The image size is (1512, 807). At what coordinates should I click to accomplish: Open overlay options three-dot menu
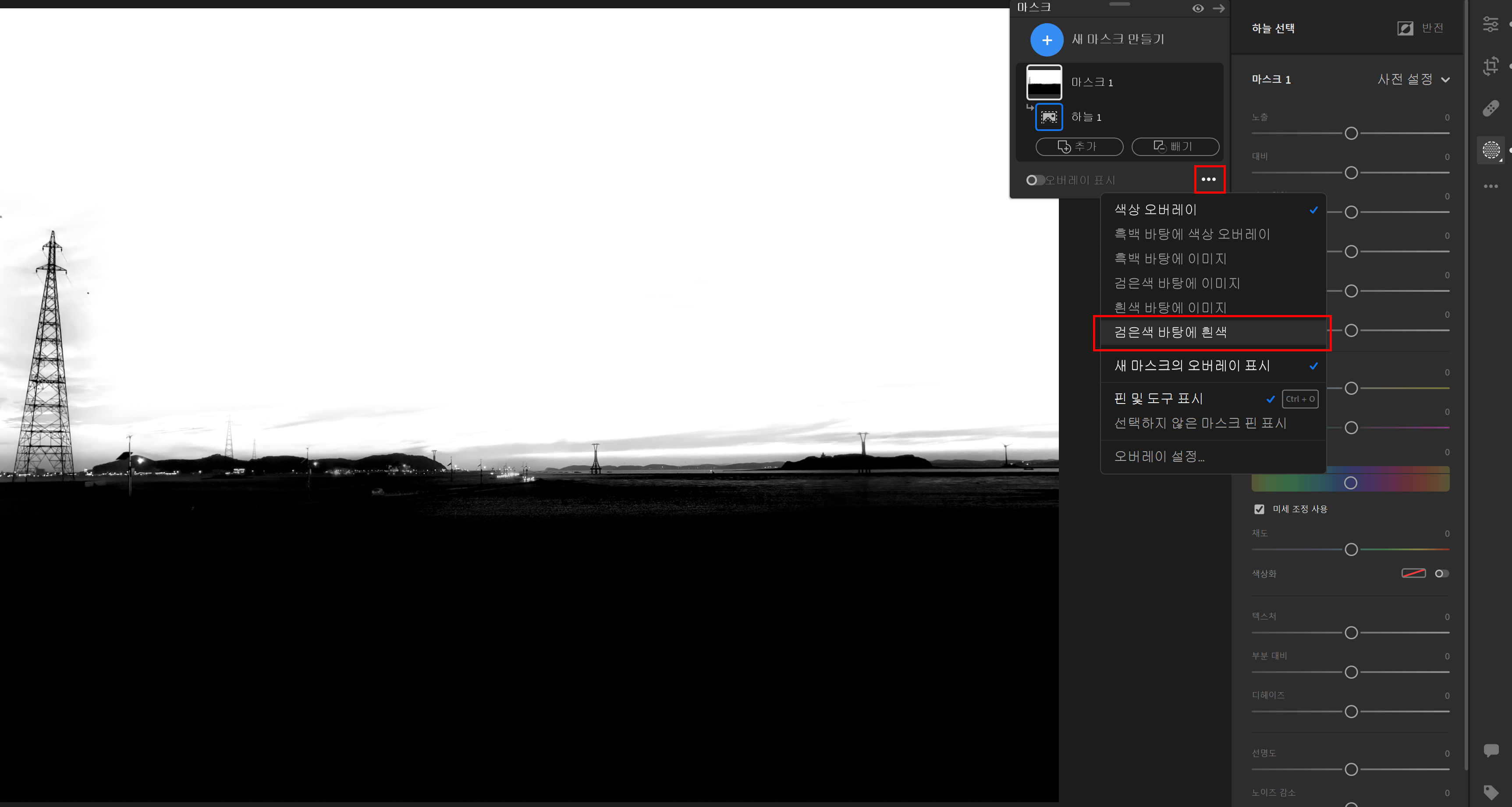1209,180
